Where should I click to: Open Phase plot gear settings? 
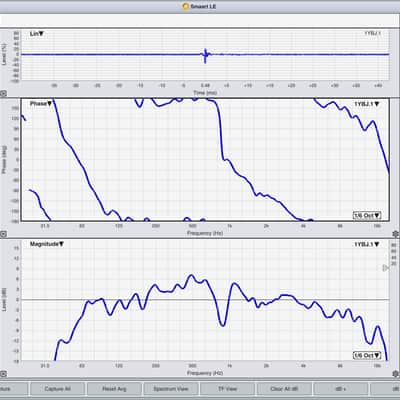tap(396, 234)
